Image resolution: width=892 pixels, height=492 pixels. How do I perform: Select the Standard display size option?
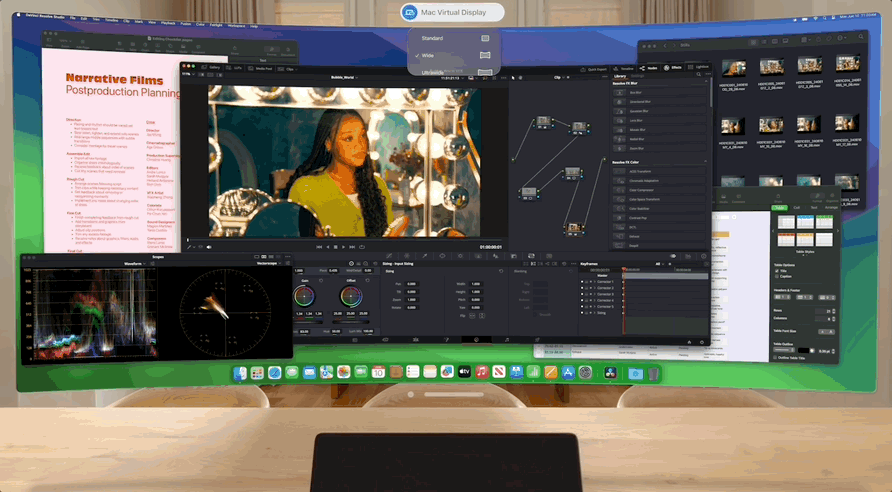[x=454, y=38]
